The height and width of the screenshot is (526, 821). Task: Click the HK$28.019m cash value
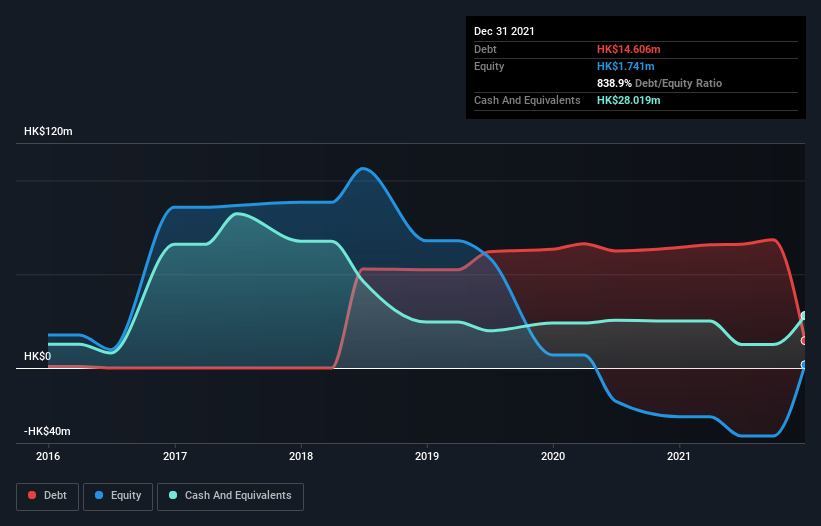click(x=628, y=100)
